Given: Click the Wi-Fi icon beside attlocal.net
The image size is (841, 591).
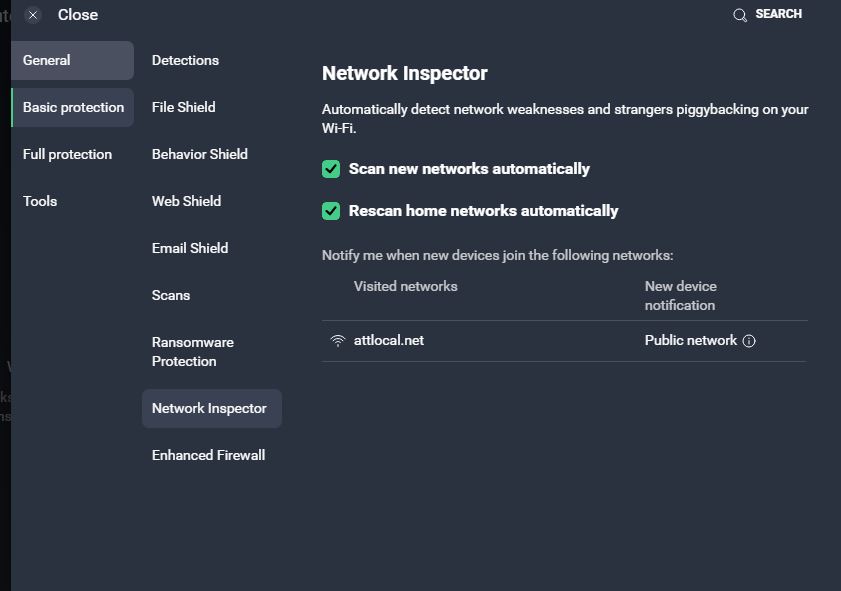Looking at the screenshot, I should pos(336,340).
